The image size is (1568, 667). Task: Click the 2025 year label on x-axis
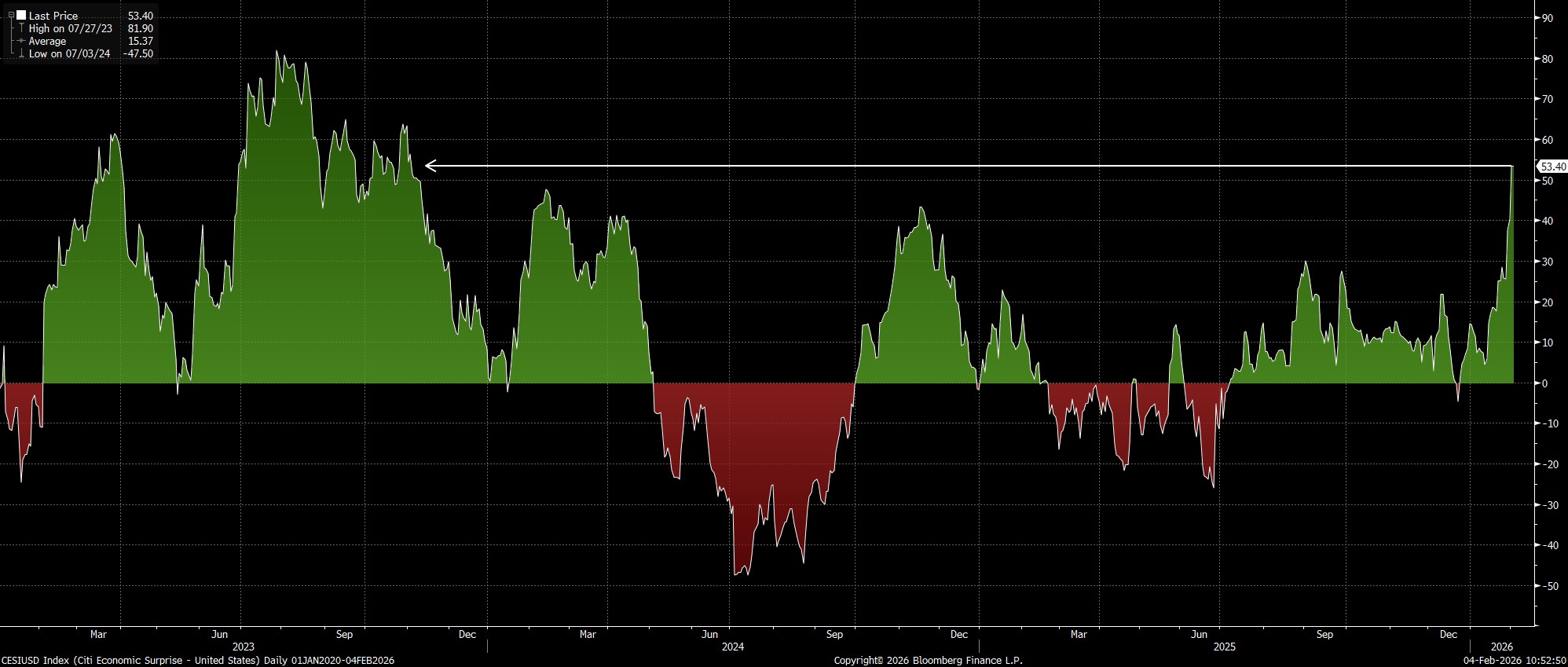[x=1224, y=647]
